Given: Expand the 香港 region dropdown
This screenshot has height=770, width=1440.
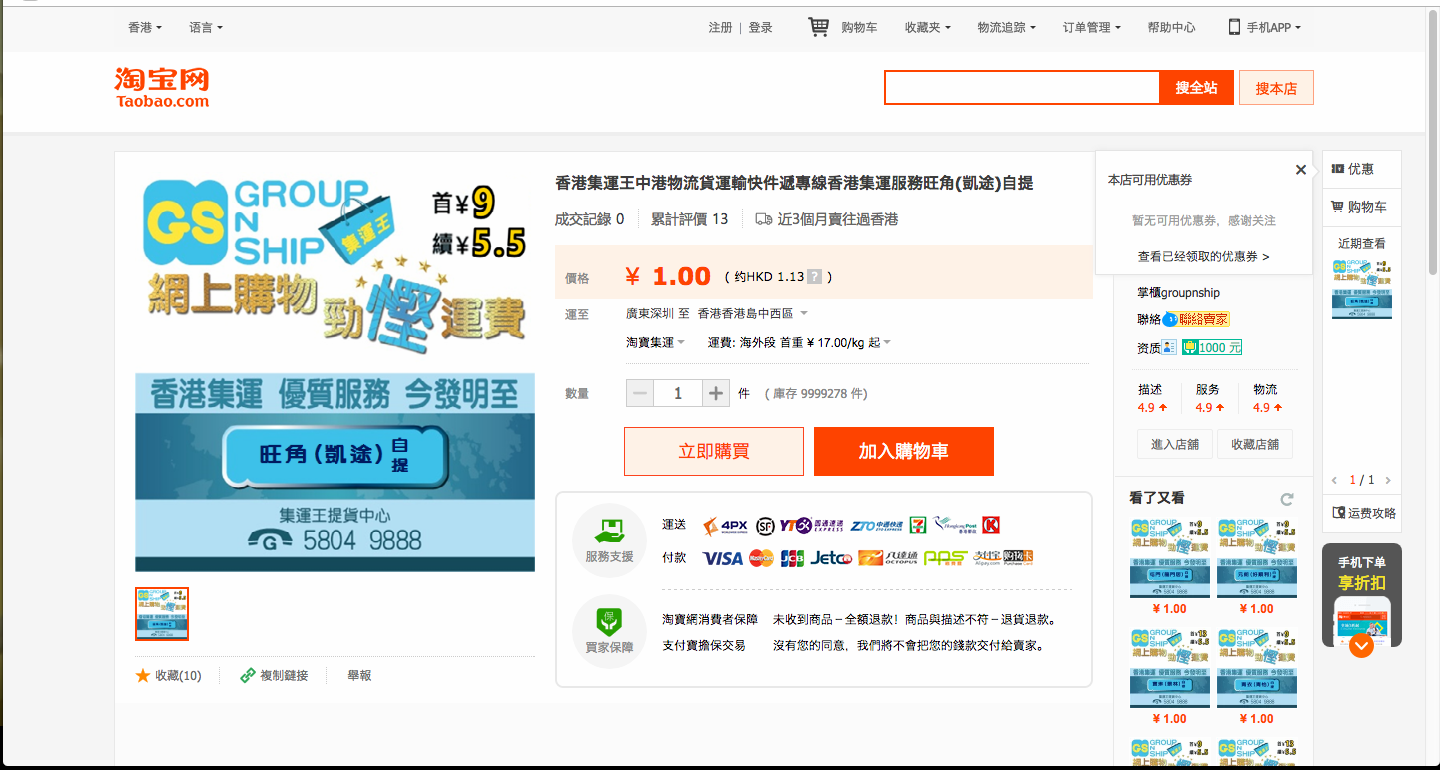Looking at the screenshot, I should click(145, 27).
